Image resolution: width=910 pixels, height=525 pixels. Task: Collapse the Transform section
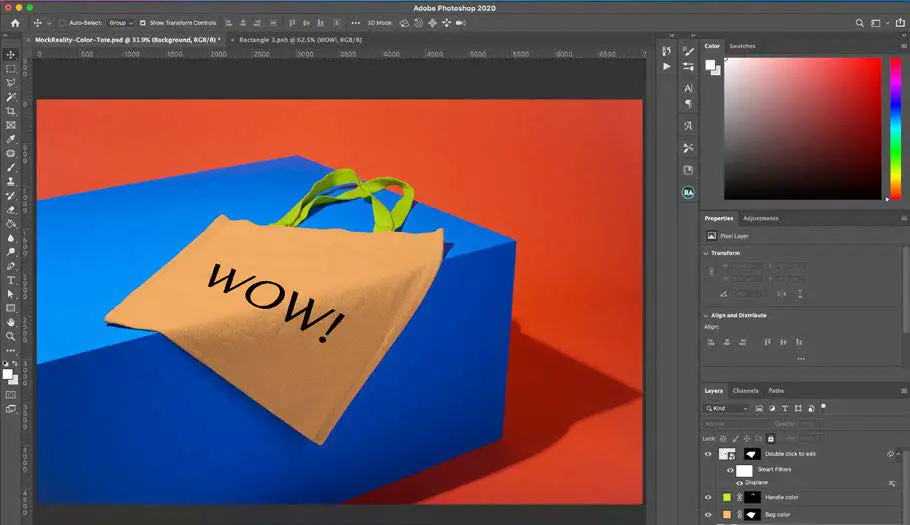pyautogui.click(x=706, y=254)
